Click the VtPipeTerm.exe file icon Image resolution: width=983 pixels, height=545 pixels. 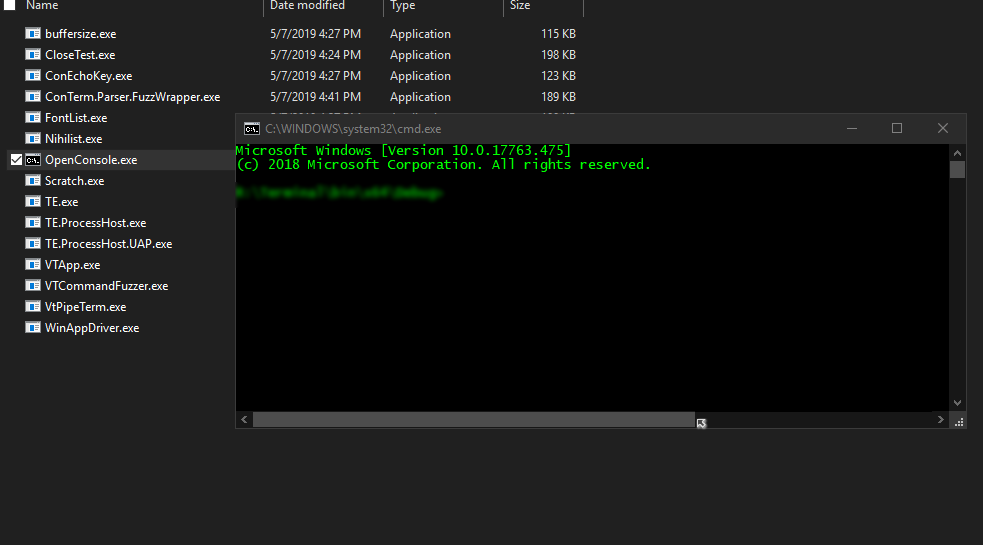coord(33,307)
